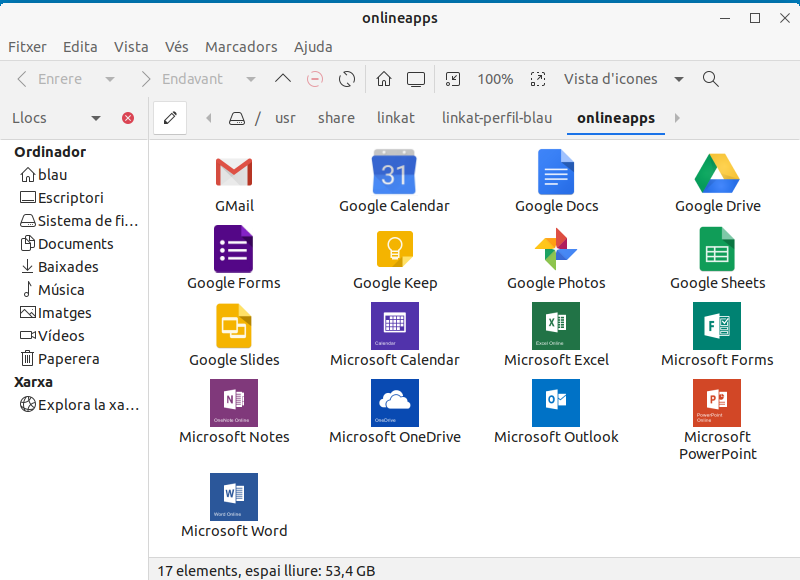Click the Microsoft Word icon
Screen dimensions: 800x580
pos(234,497)
